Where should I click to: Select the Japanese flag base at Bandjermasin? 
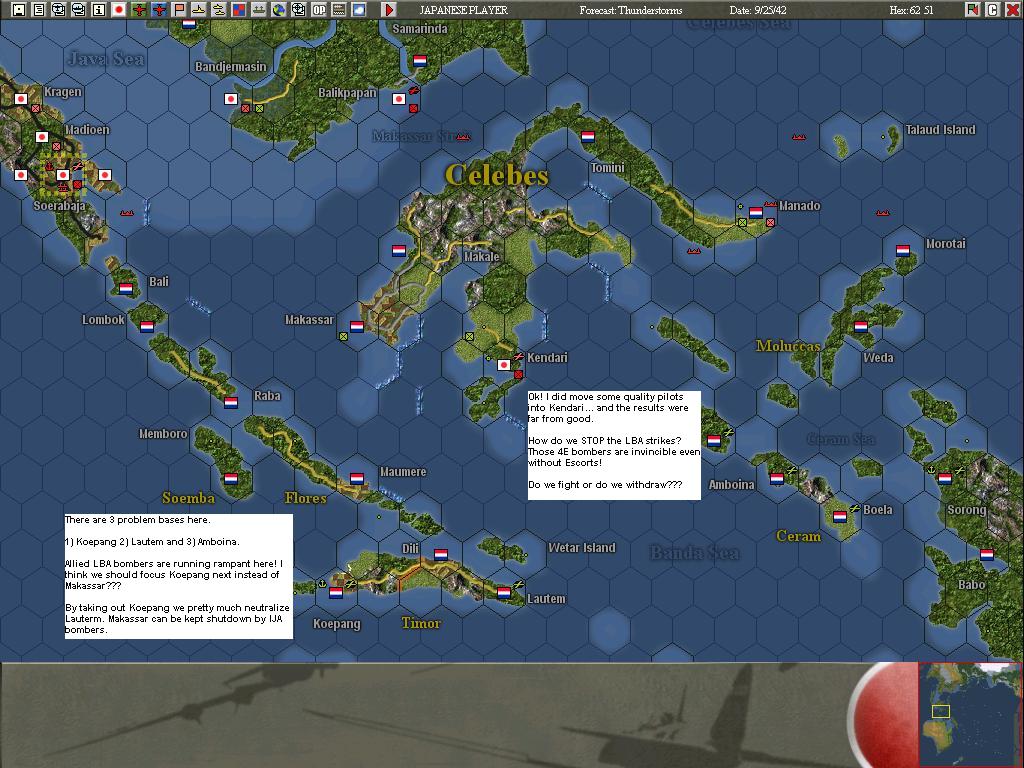[231, 99]
